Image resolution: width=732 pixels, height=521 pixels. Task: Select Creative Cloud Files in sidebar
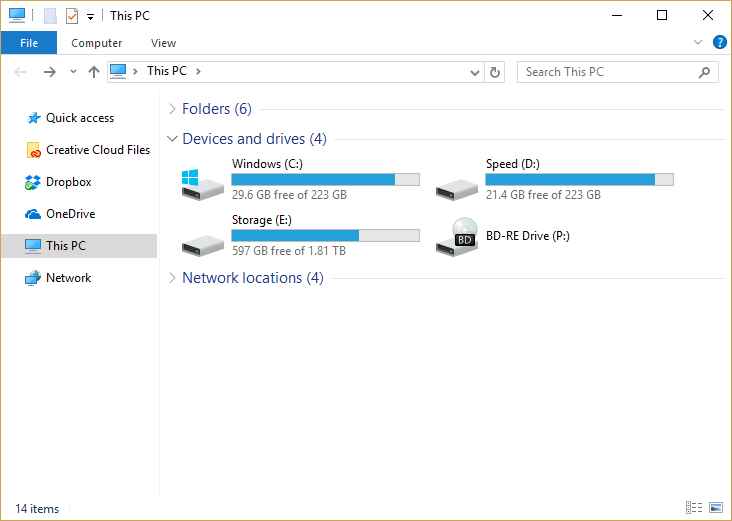(x=98, y=150)
